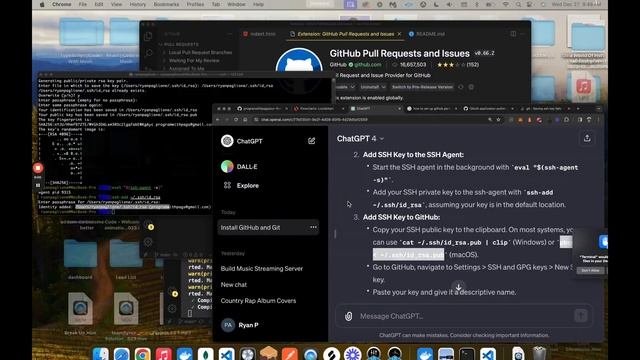Image resolution: width=640 pixels, height=360 pixels.
Task: Open the Chrome menu in the menu bar
Action: tap(62, 4)
